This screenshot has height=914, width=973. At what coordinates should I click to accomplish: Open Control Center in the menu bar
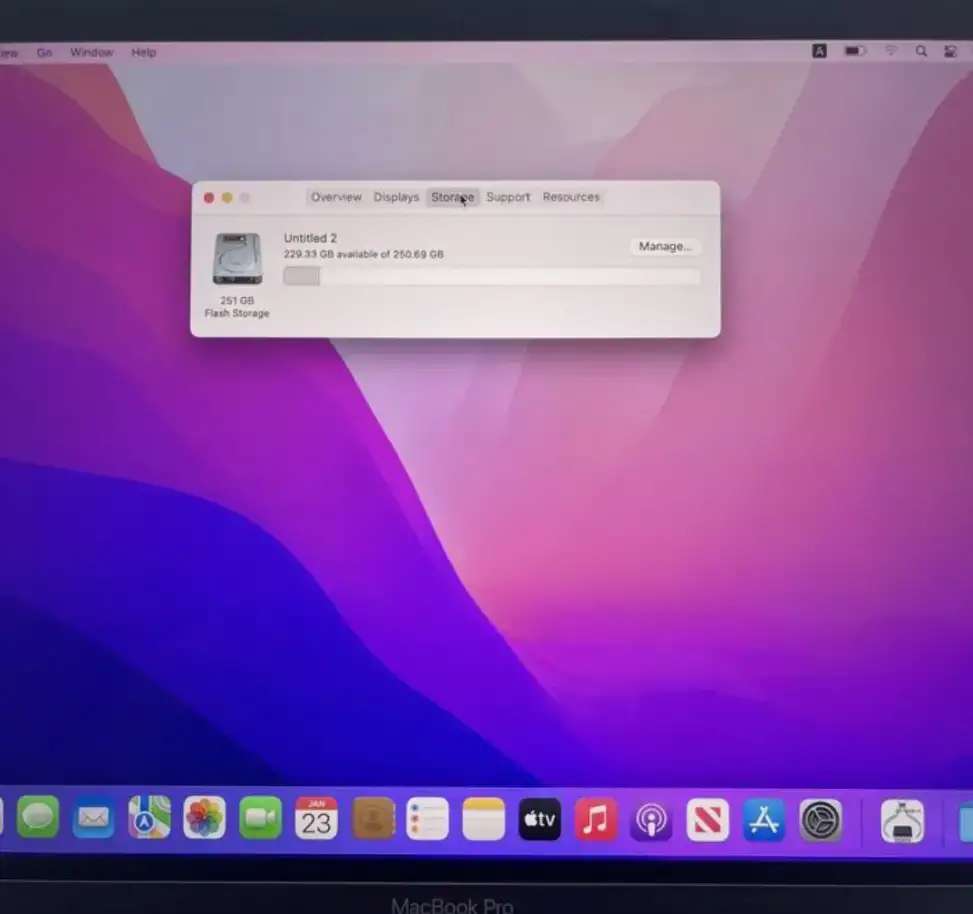coord(950,52)
